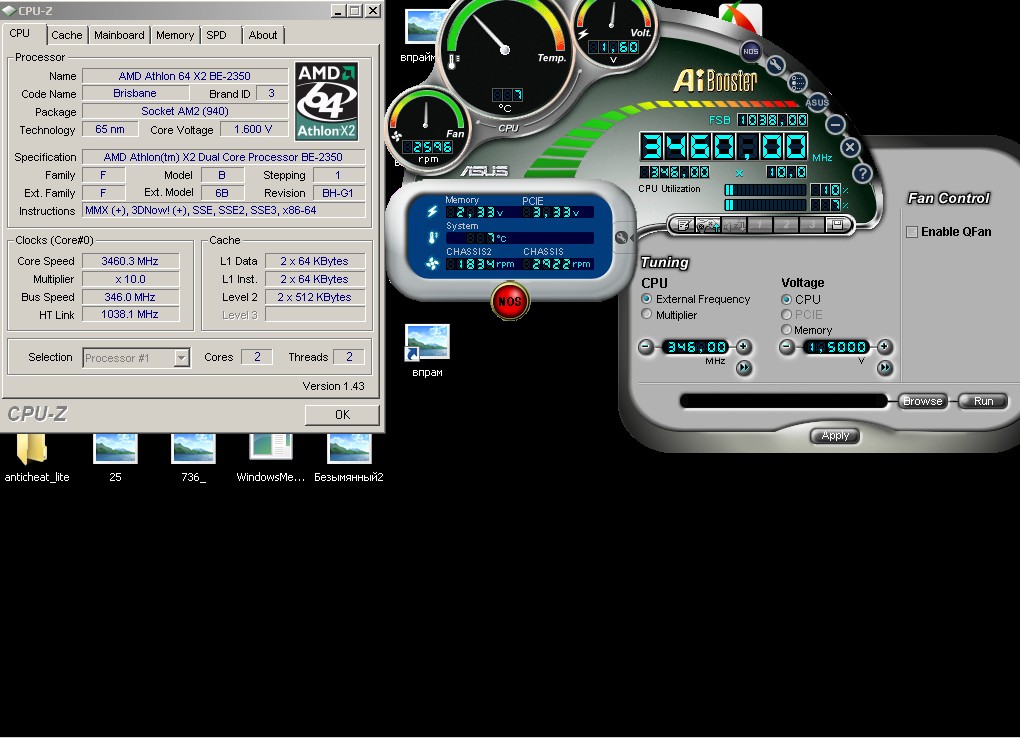Click the fast-forward button under voltage
Viewport: 1020px width, 739px height.
pyautogui.click(x=885, y=368)
